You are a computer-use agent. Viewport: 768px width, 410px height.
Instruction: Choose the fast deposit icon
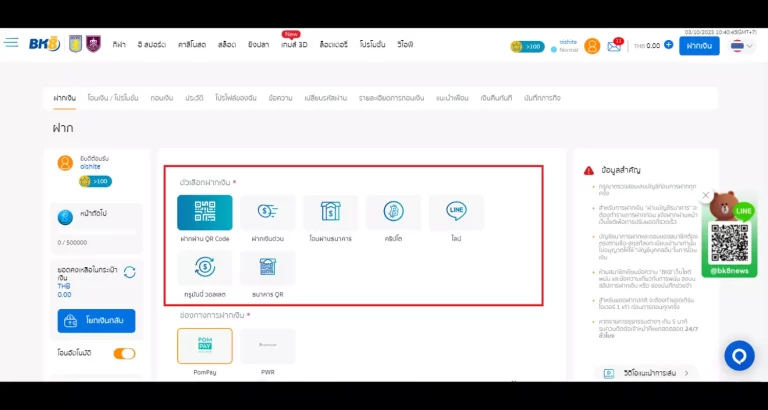pyautogui.click(x=267, y=212)
